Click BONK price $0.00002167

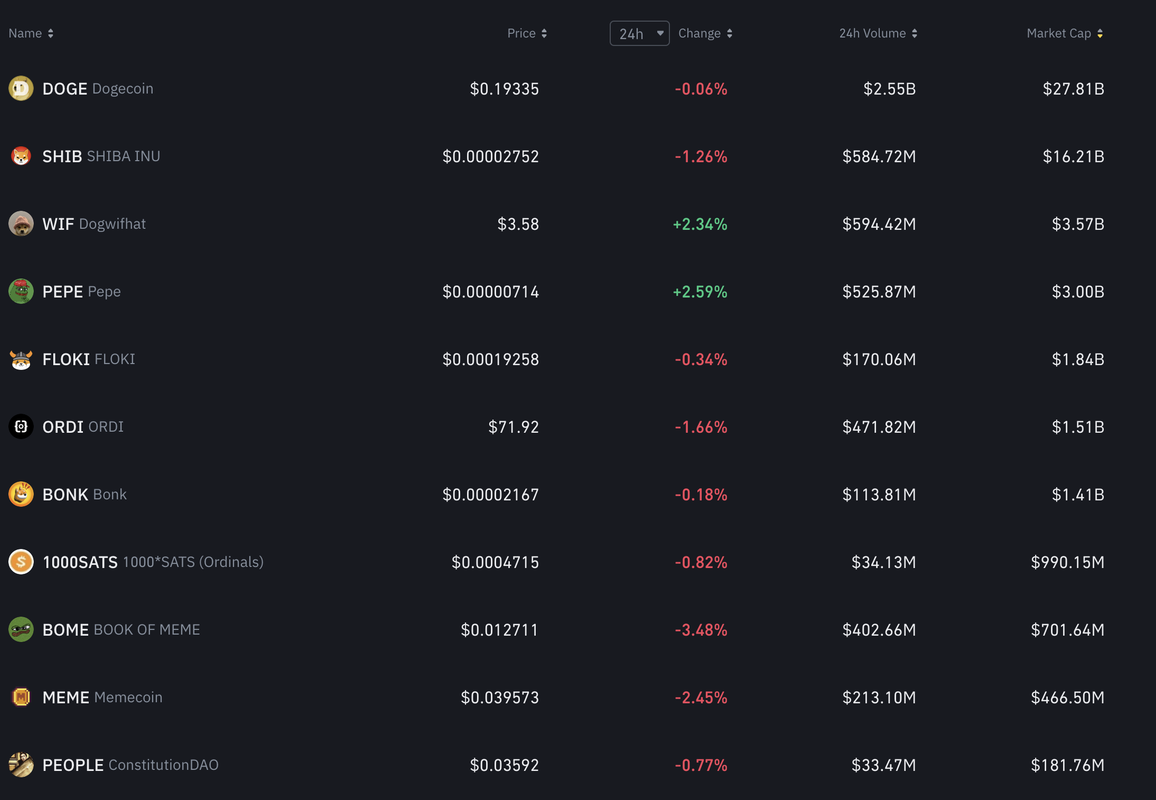point(490,495)
